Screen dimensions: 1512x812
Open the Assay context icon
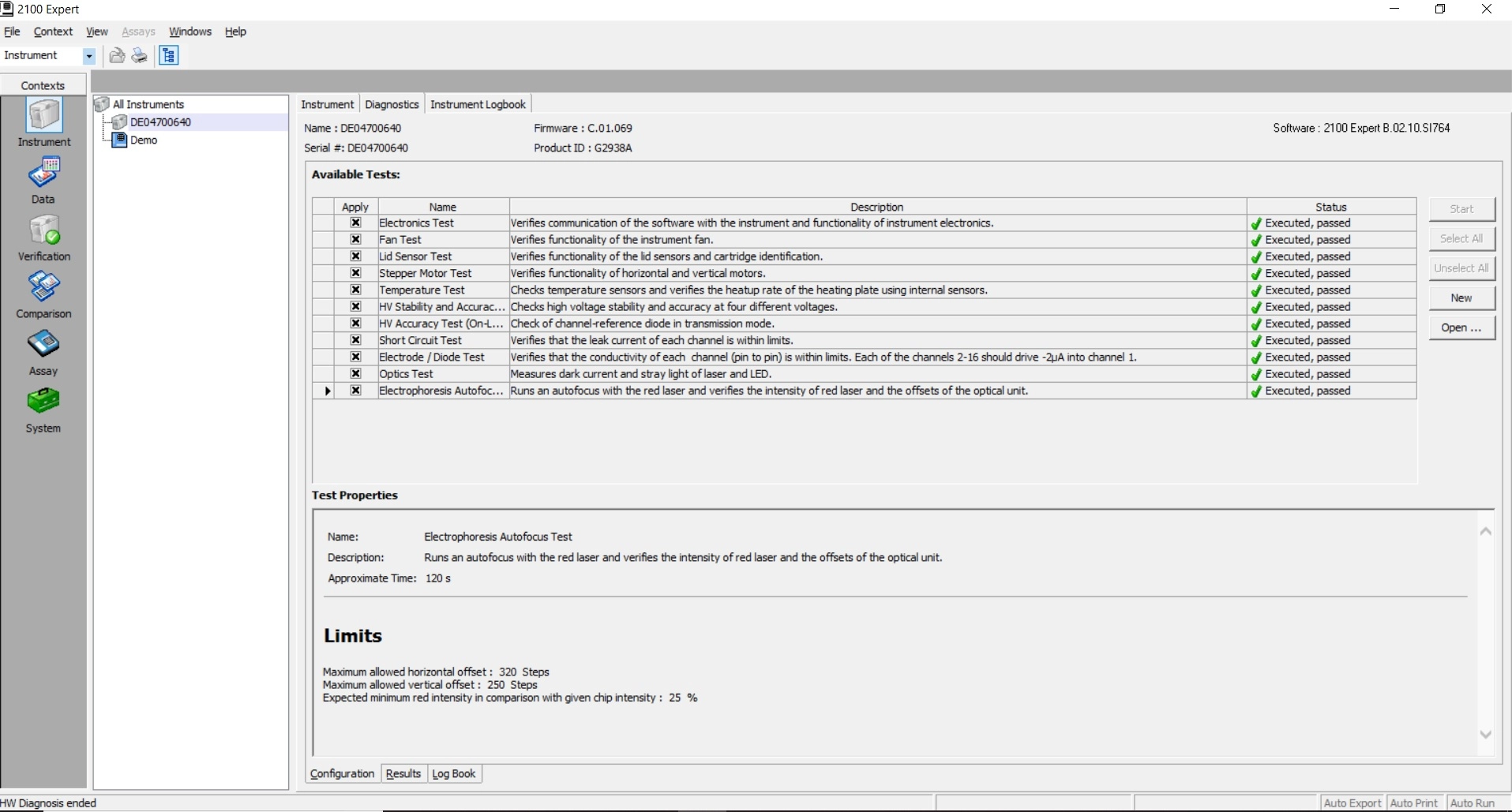tap(43, 346)
